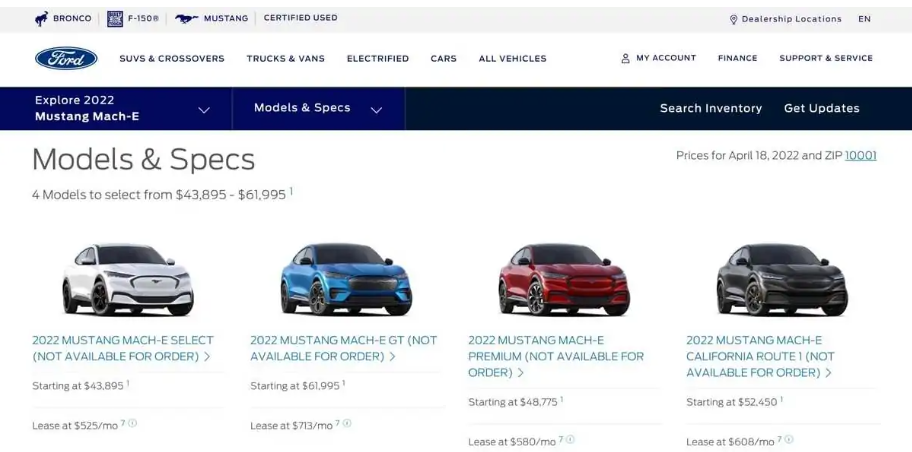Click the My Account person icon

(625, 58)
